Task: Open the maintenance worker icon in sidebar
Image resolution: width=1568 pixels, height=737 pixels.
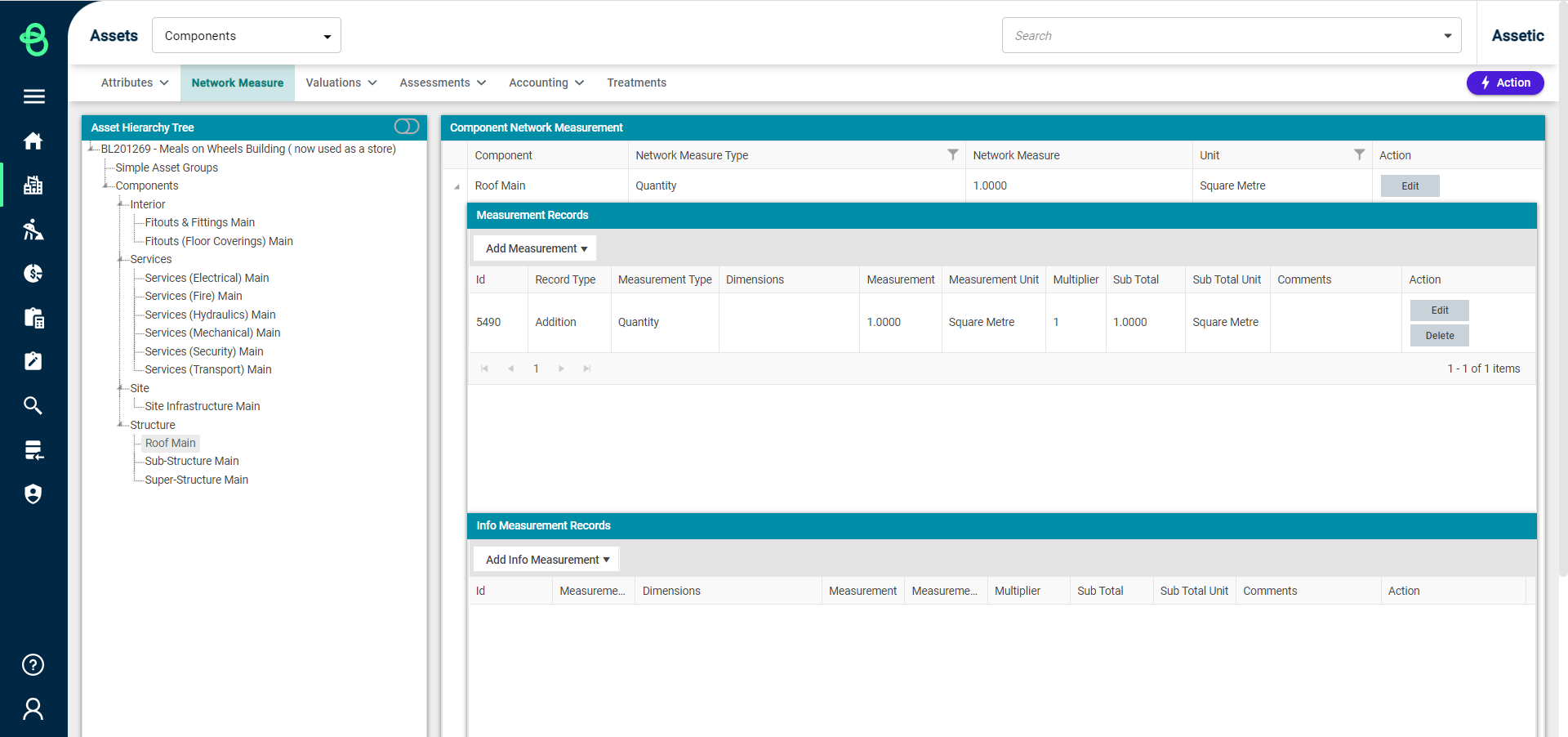Action: coord(33,230)
